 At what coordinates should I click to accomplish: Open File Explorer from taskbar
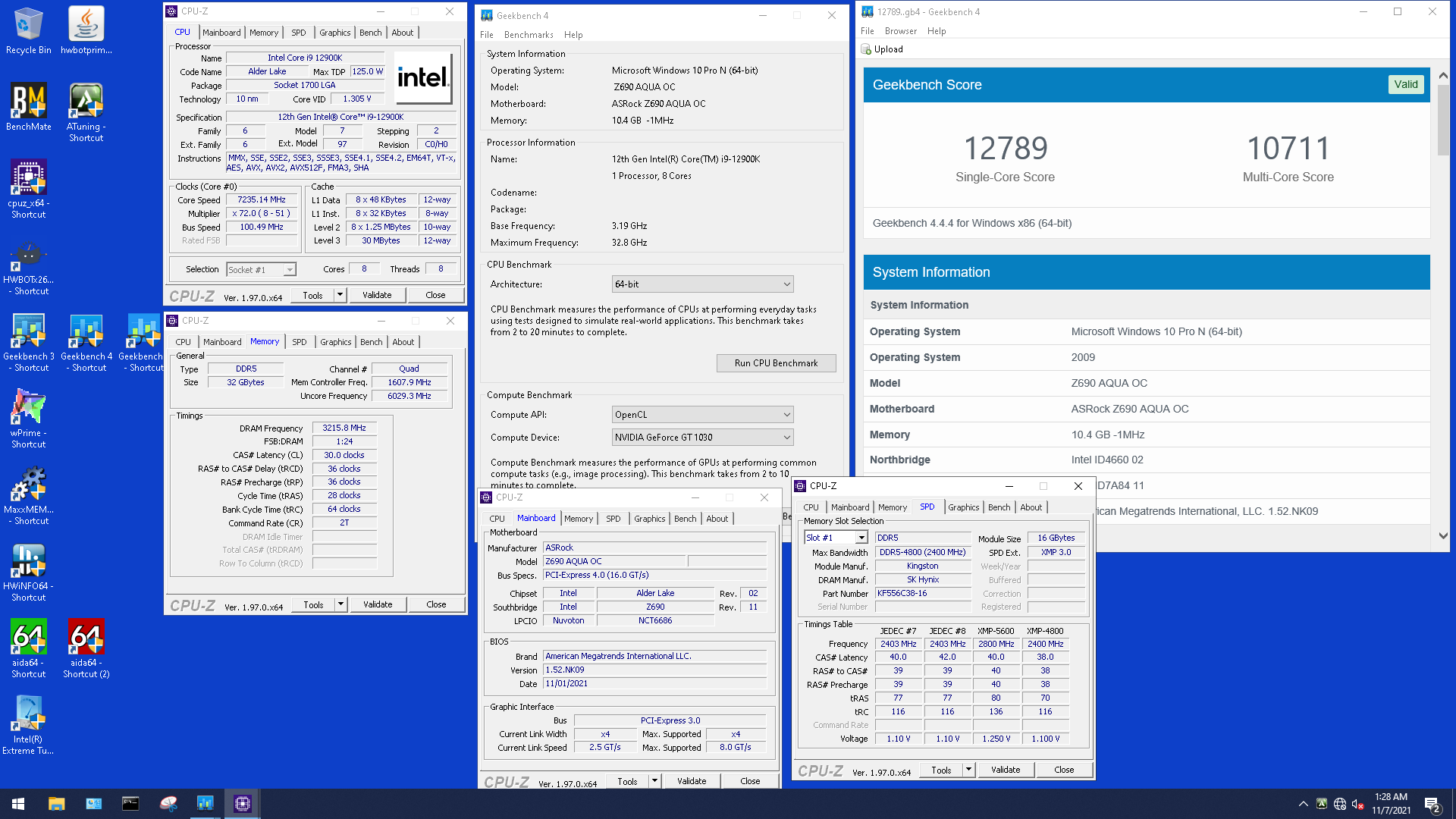point(56,803)
